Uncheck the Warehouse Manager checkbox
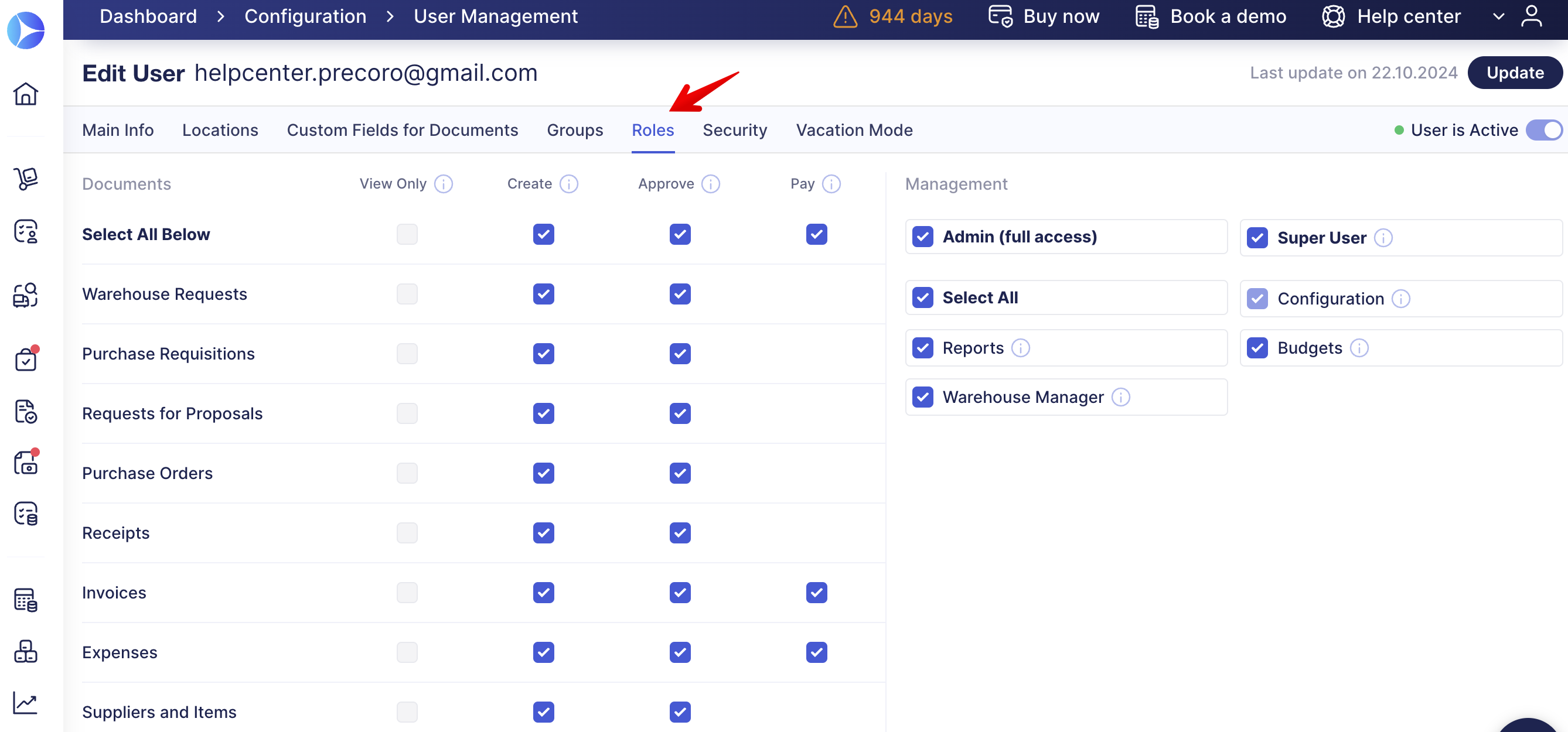Screen dimensions: 1568x732 click(922, 398)
